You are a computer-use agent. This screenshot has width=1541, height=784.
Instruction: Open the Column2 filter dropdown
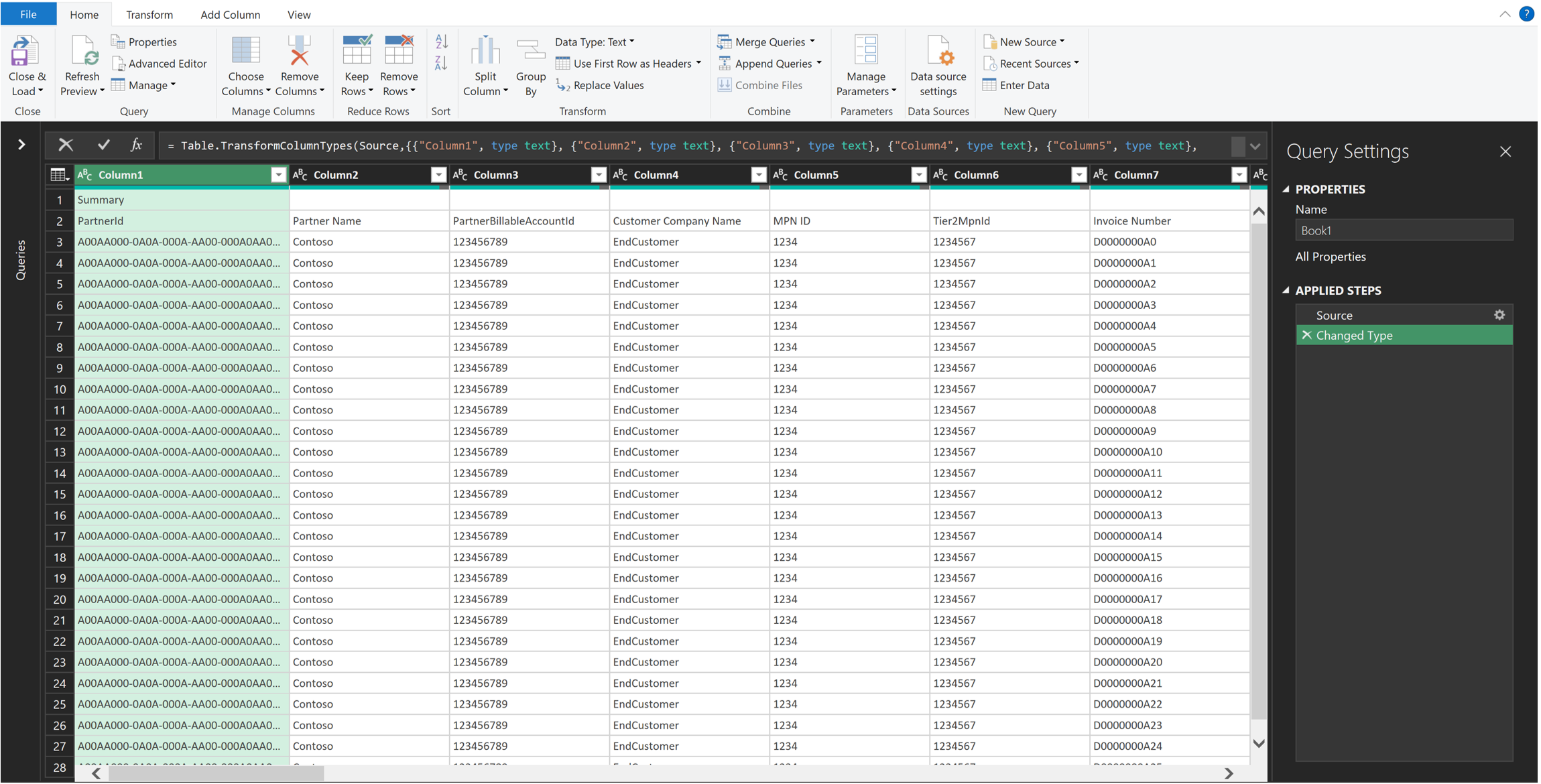click(x=438, y=175)
